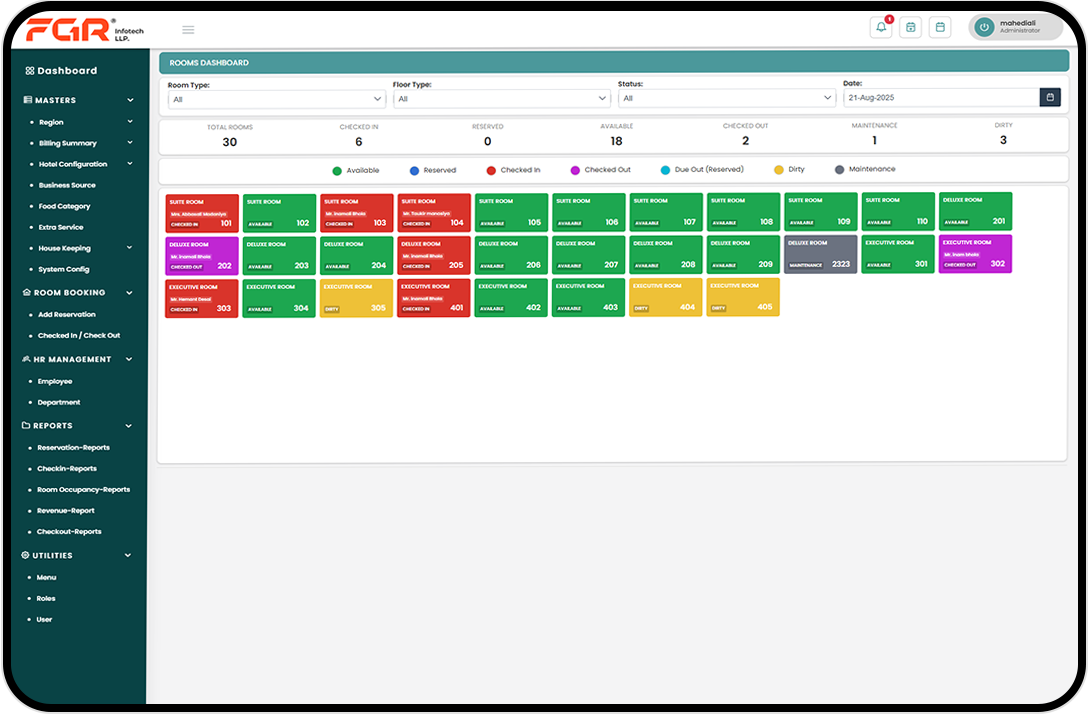Open the date picker calendar button
The height and width of the screenshot is (716, 1089).
(1050, 98)
